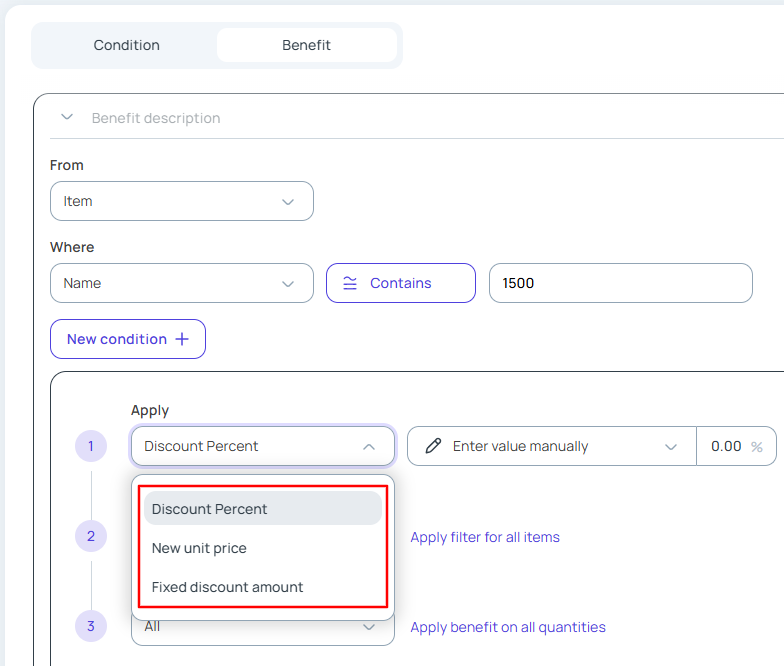Click into the 1500 value field
Image resolution: width=784 pixels, height=666 pixels.
pyautogui.click(x=620, y=283)
